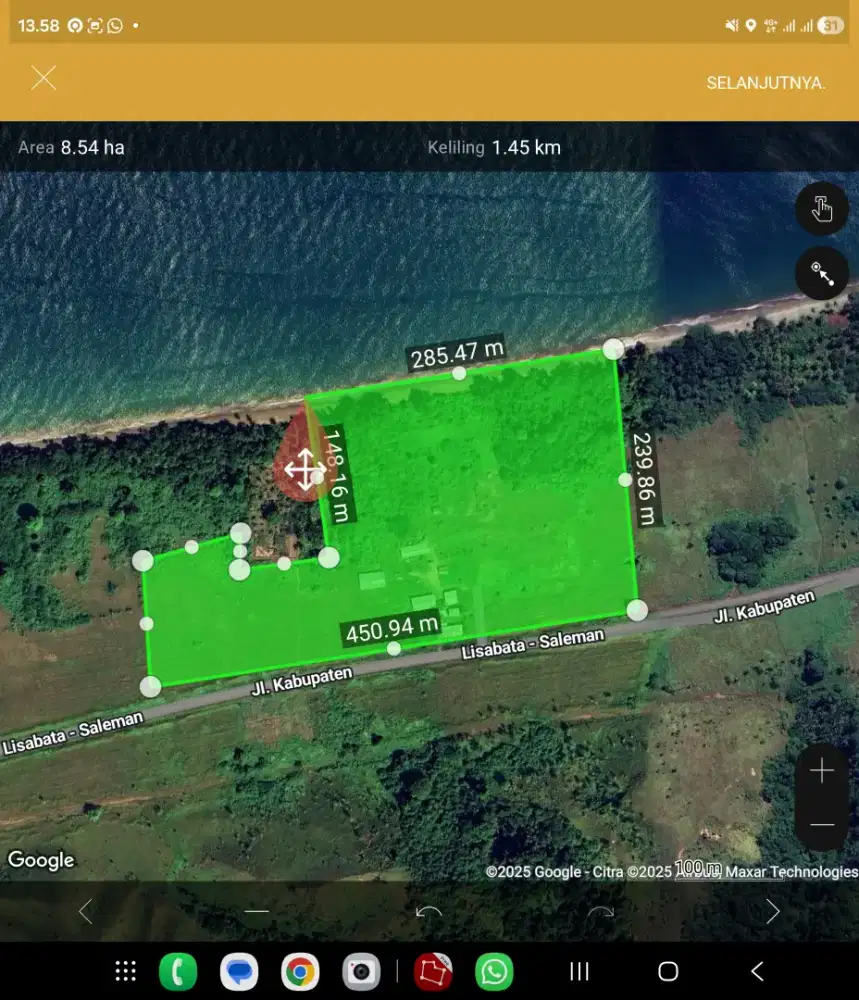Go to the next vertex with right chevron
The image size is (859, 1000).
click(x=772, y=911)
